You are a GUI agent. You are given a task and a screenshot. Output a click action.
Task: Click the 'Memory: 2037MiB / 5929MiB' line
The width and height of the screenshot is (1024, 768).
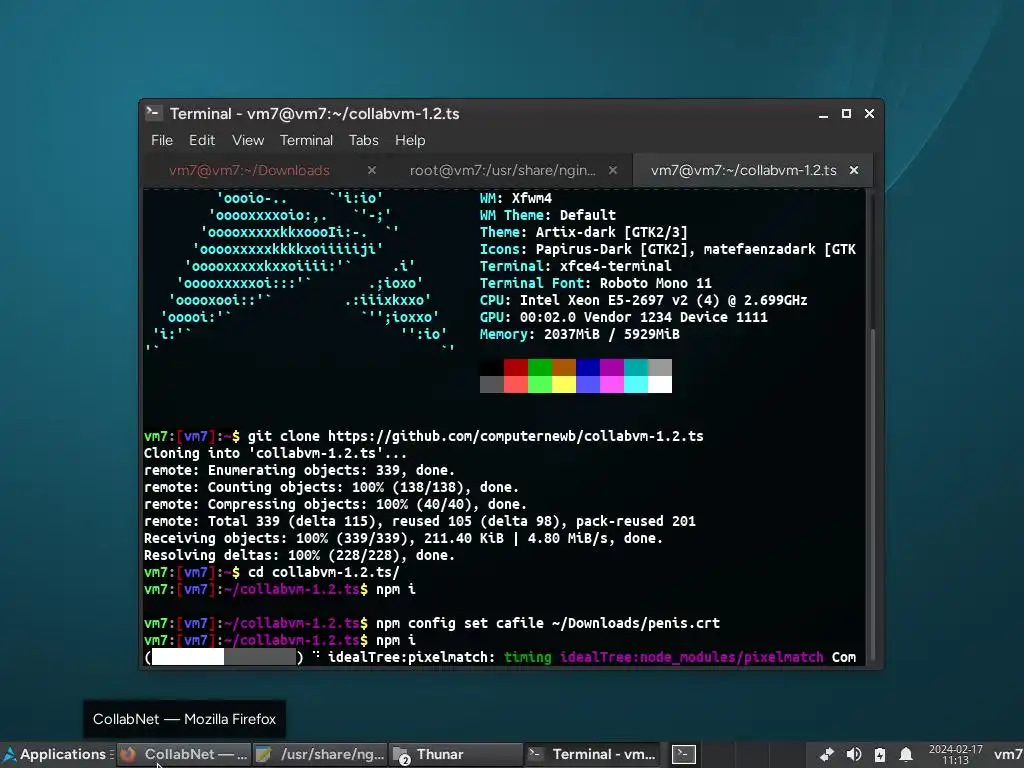(579, 334)
